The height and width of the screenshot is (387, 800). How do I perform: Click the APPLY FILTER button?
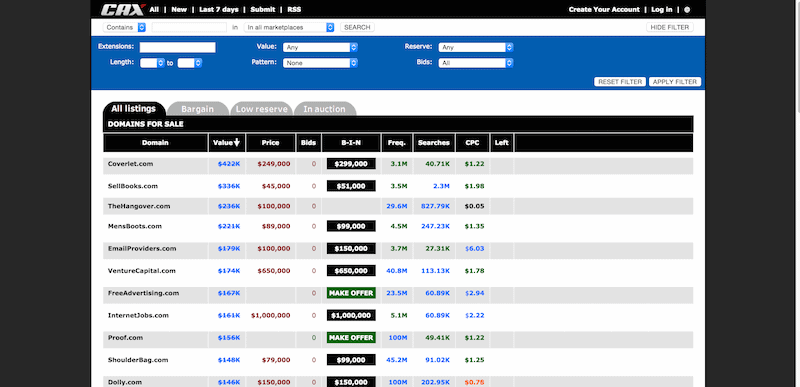[x=675, y=82]
